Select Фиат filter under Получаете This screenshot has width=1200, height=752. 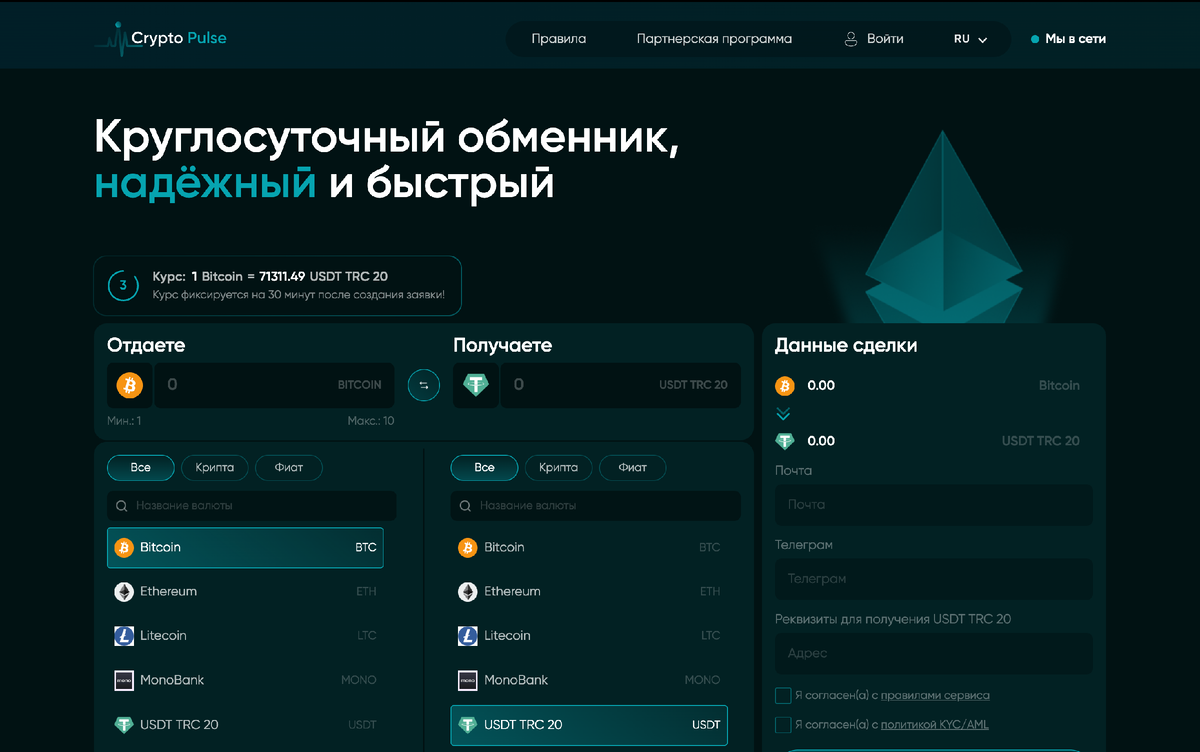click(x=632, y=467)
